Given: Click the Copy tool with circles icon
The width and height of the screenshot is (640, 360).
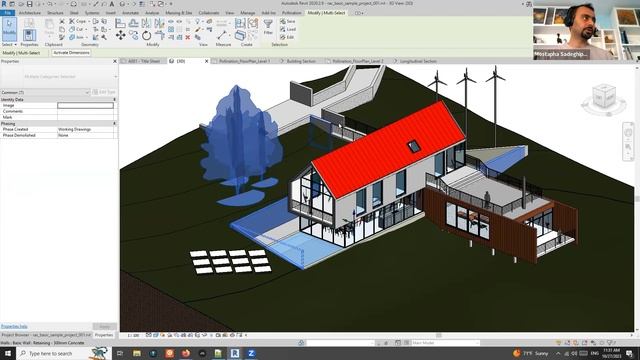Looking at the screenshot, I should pos(133,36).
